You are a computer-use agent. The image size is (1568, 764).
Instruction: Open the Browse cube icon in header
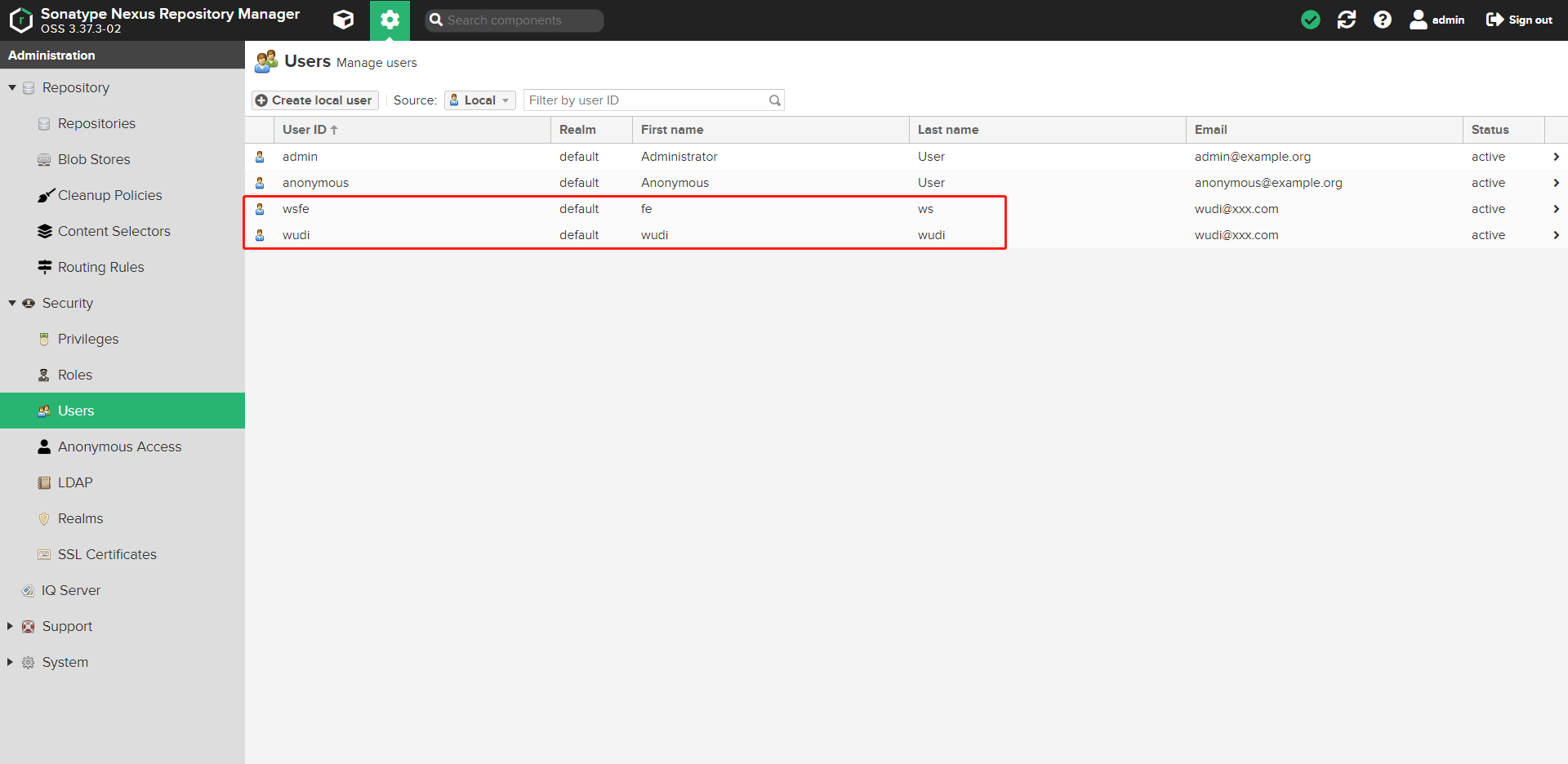pos(344,20)
